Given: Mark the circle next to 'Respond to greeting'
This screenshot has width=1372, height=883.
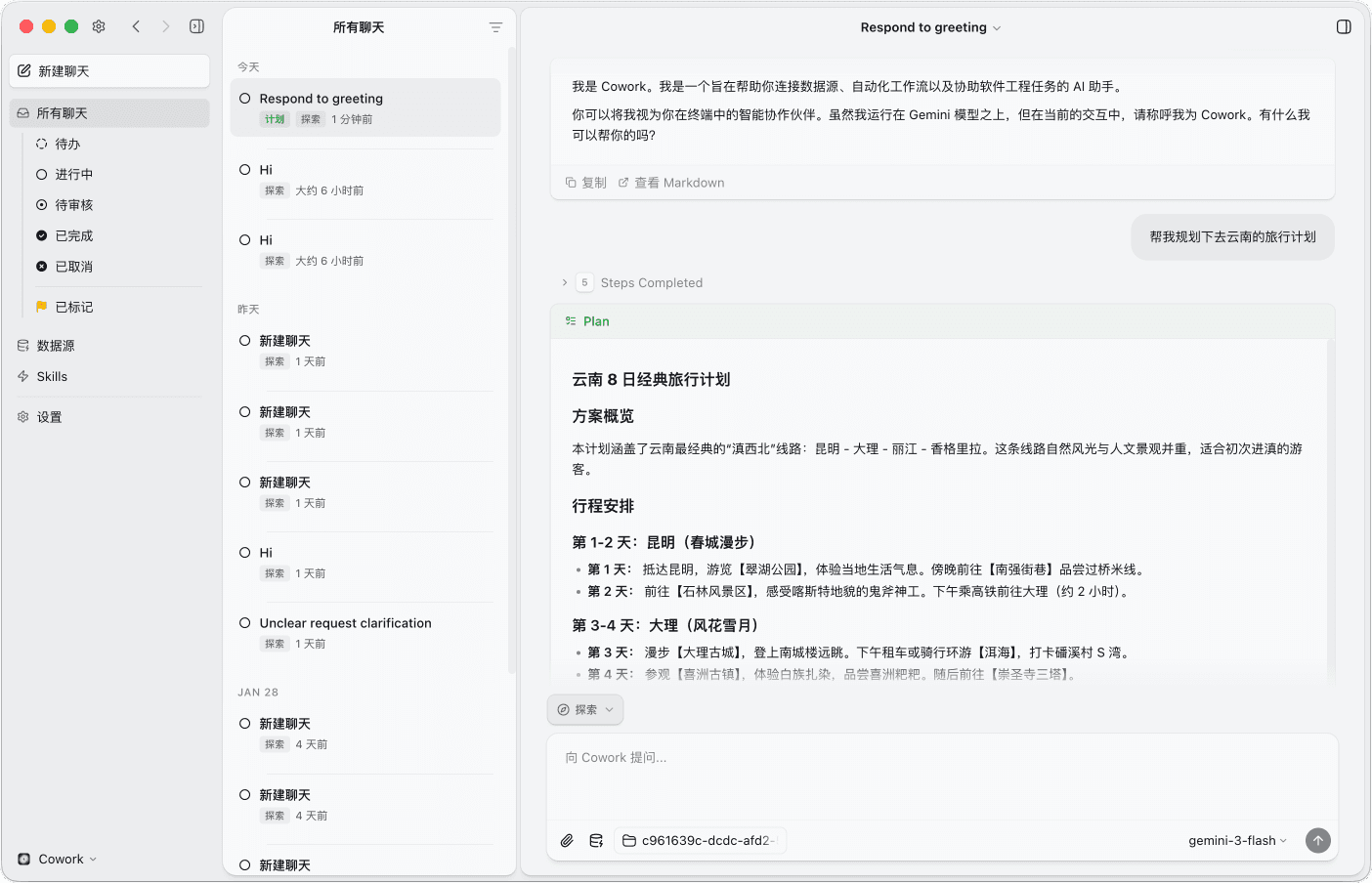Looking at the screenshot, I should [x=242, y=98].
